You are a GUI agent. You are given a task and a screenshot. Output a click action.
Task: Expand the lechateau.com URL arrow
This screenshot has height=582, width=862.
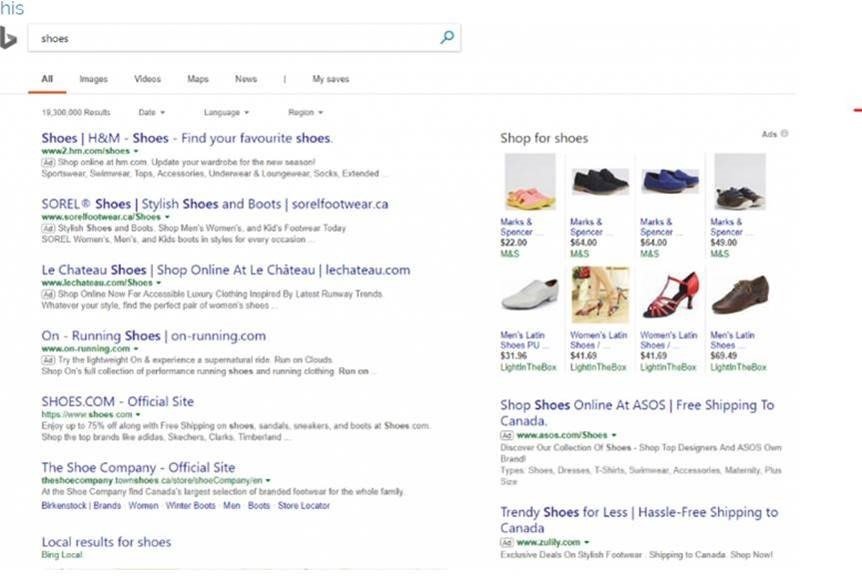coord(158,282)
